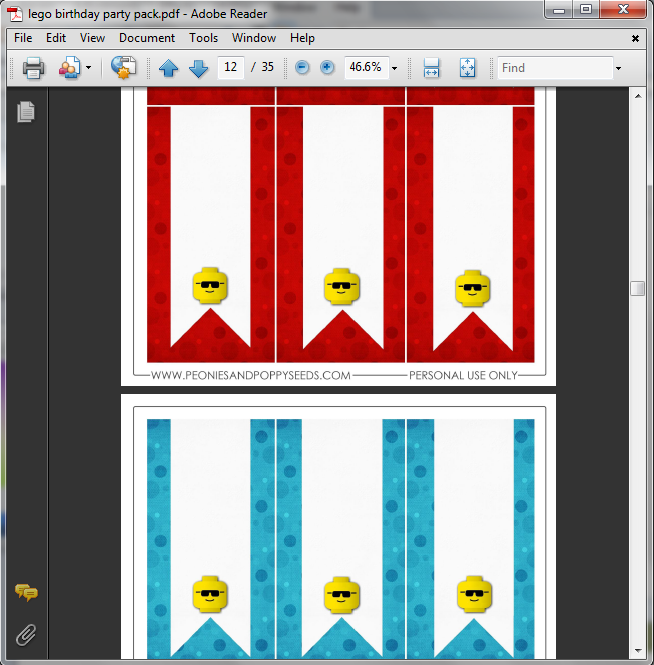The width and height of the screenshot is (654, 665).
Task: Go to previous page with up arrow
Action: (x=168, y=68)
